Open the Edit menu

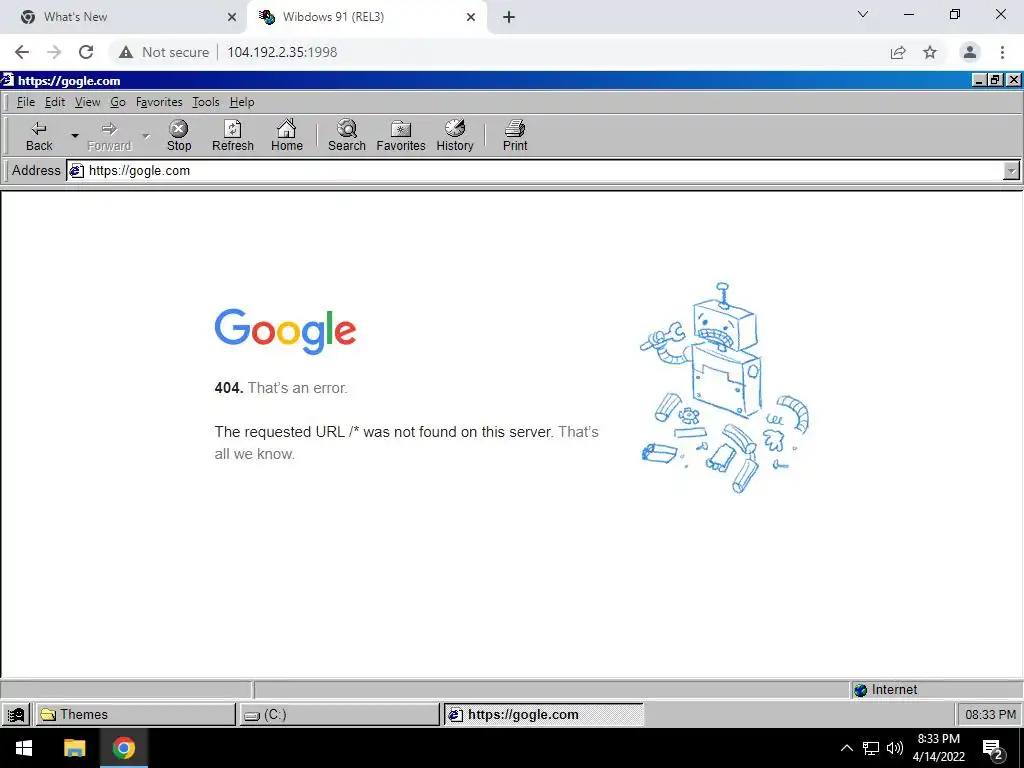[55, 102]
